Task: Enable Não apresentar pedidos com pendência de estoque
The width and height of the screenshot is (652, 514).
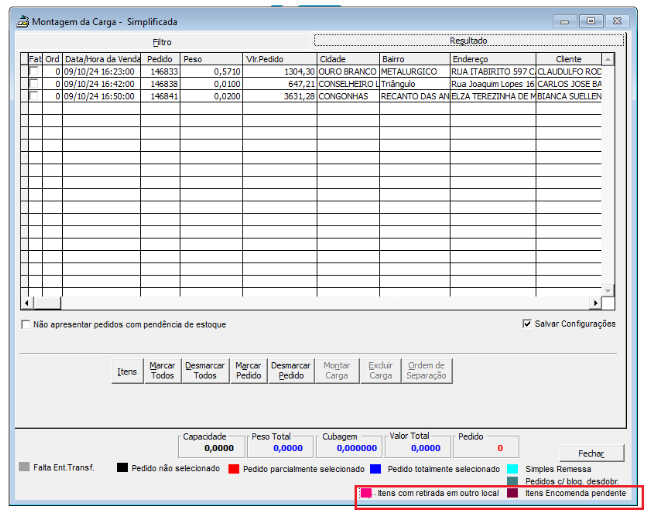Action: pos(26,325)
